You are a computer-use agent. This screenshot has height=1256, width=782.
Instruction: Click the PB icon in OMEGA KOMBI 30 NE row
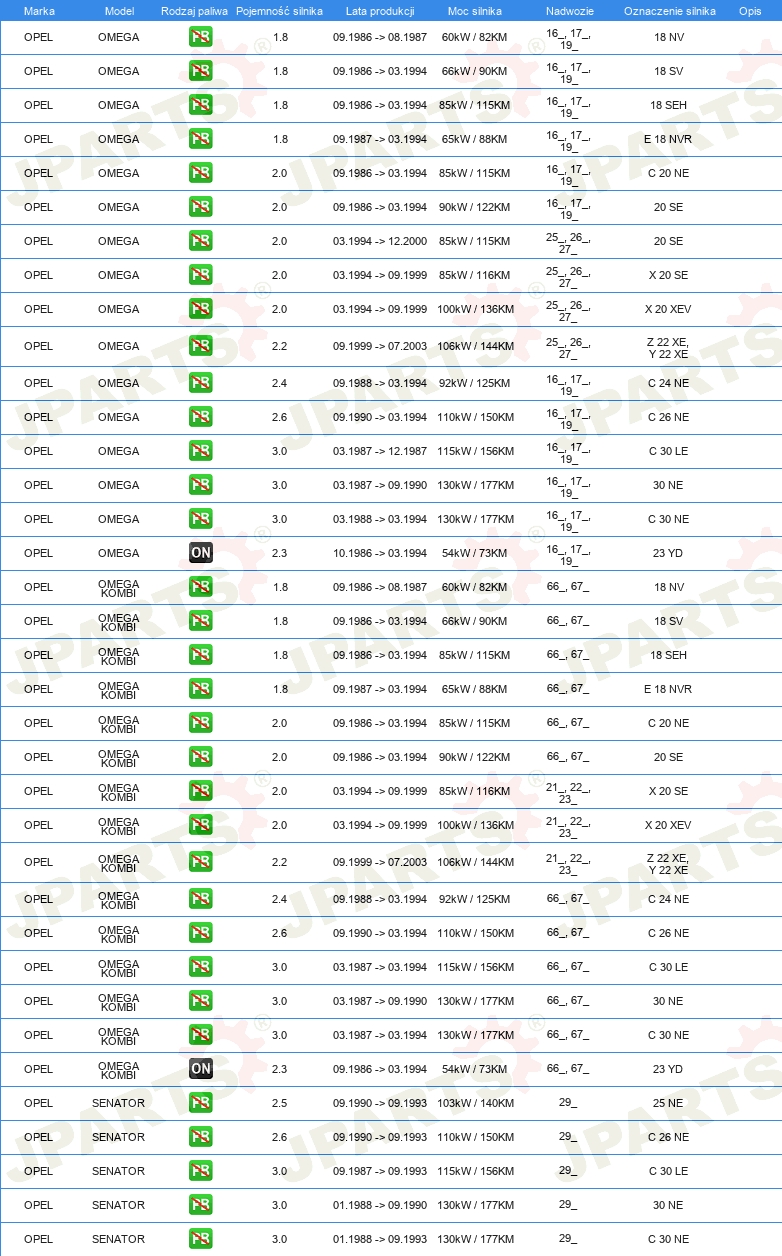[201, 1001]
